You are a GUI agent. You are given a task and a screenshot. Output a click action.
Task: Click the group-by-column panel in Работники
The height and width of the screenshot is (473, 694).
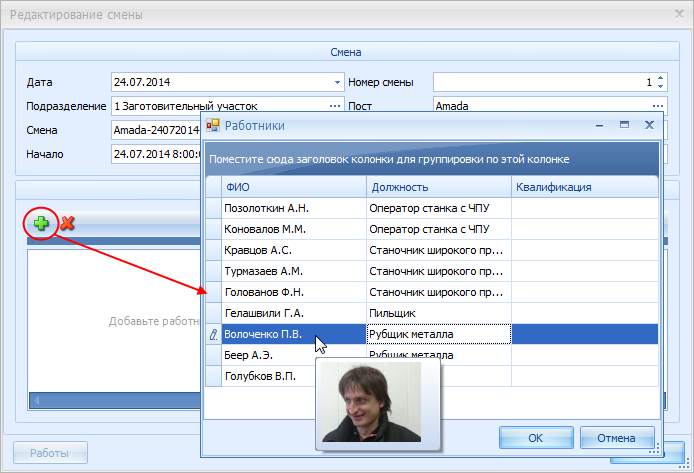point(432,159)
